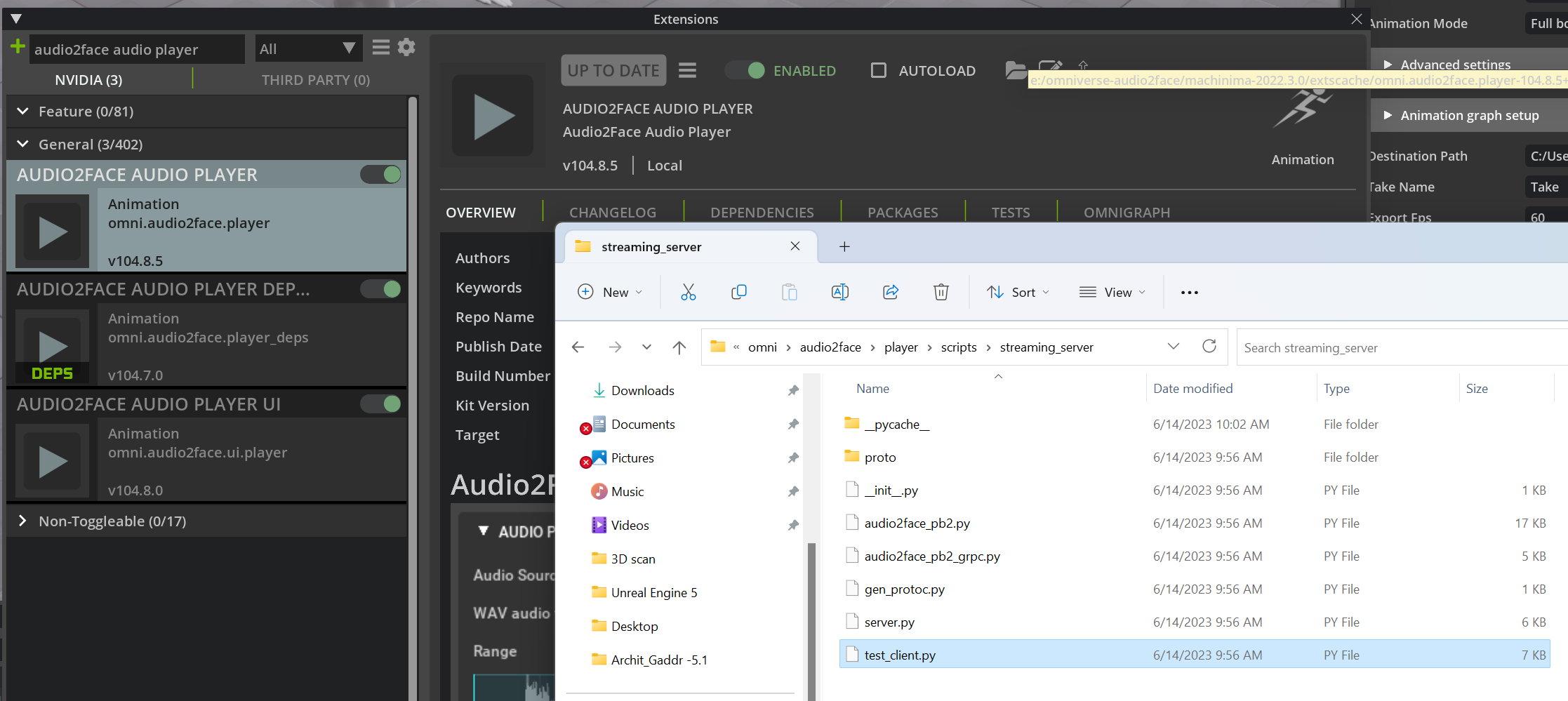The image size is (1568, 701).
Task: Refresh the streaming_server folder view
Action: pyautogui.click(x=1209, y=347)
